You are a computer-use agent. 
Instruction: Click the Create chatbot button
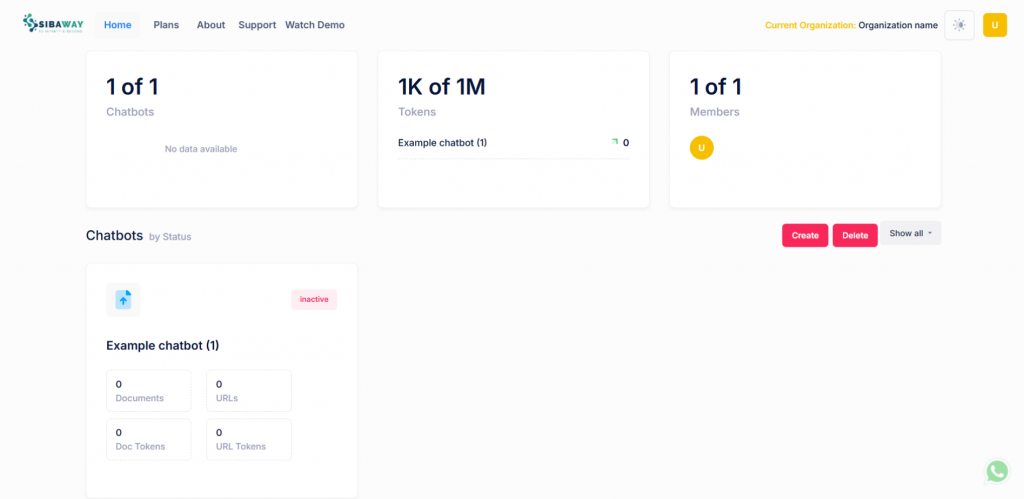(x=805, y=235)
